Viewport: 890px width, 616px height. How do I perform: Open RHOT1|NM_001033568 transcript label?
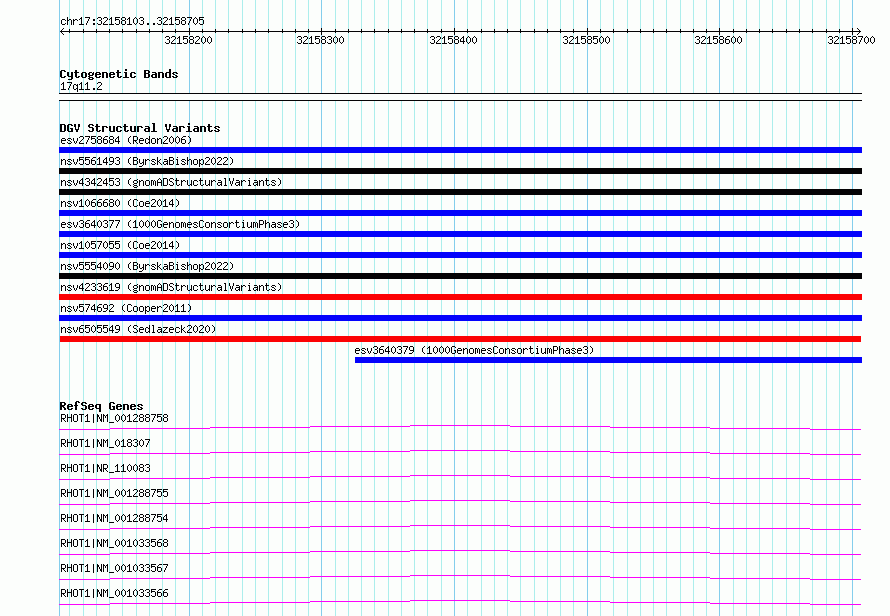(114, 543)
